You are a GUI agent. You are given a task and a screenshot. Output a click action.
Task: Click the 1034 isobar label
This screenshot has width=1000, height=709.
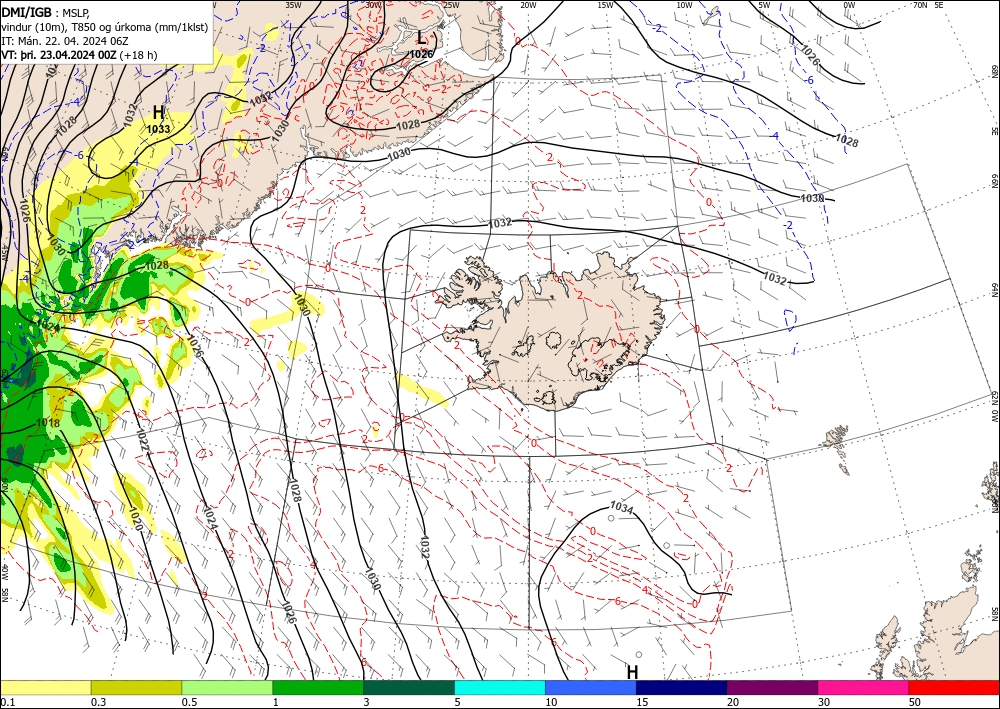[x=621, y=508]
